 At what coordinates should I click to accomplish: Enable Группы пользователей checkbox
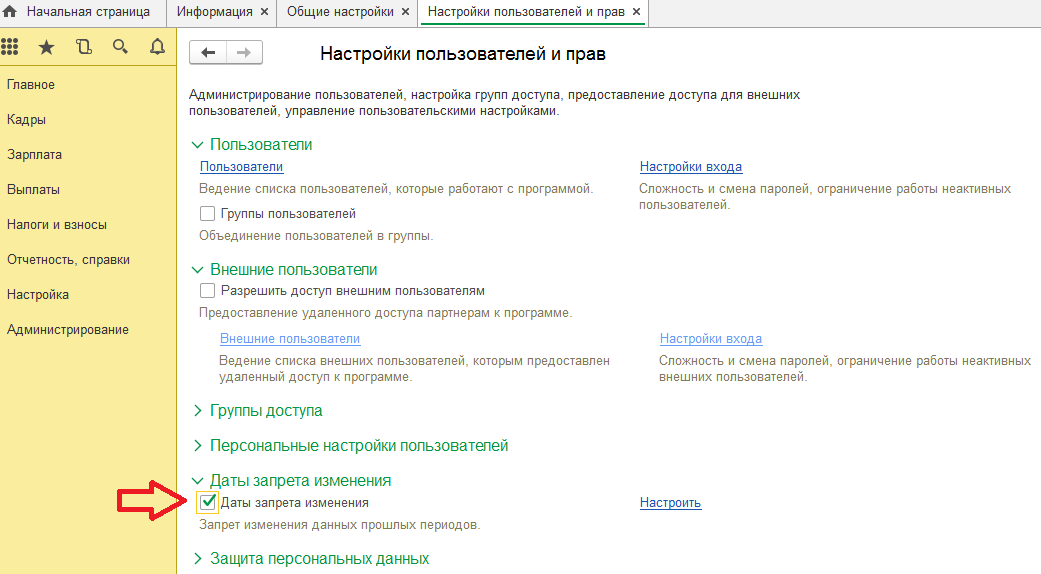pos(207,214)
